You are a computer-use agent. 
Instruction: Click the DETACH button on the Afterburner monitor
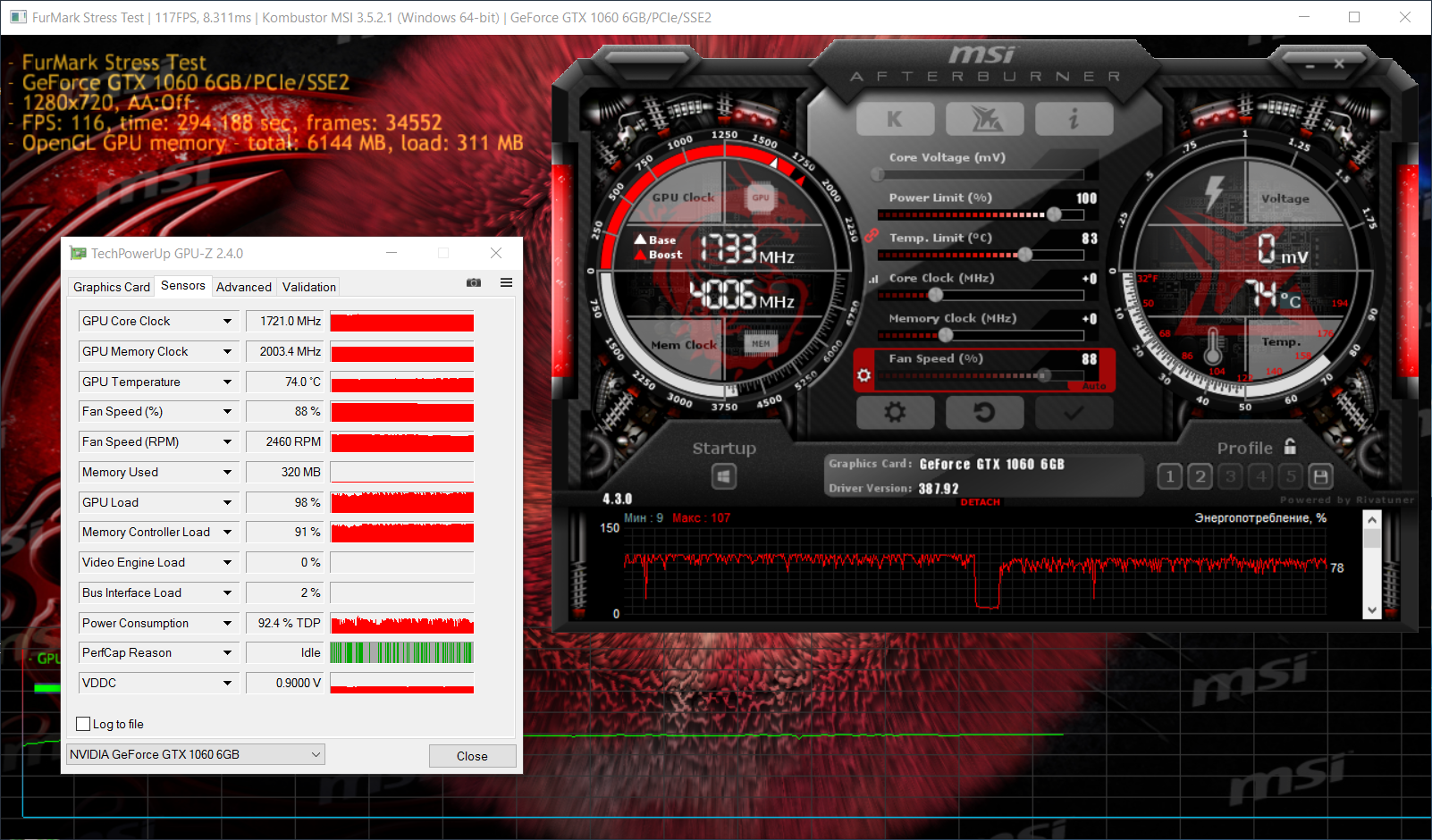(x=981, y=502)
